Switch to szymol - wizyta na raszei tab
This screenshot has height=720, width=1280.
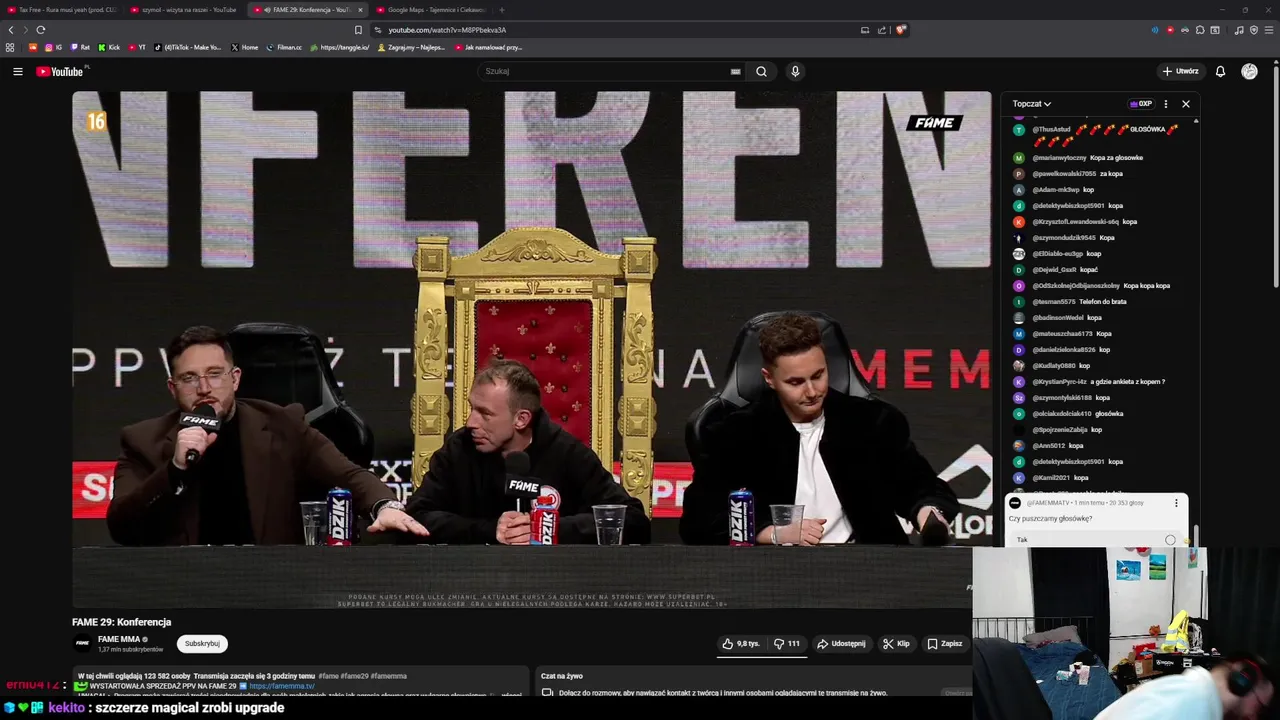[183, 10]
